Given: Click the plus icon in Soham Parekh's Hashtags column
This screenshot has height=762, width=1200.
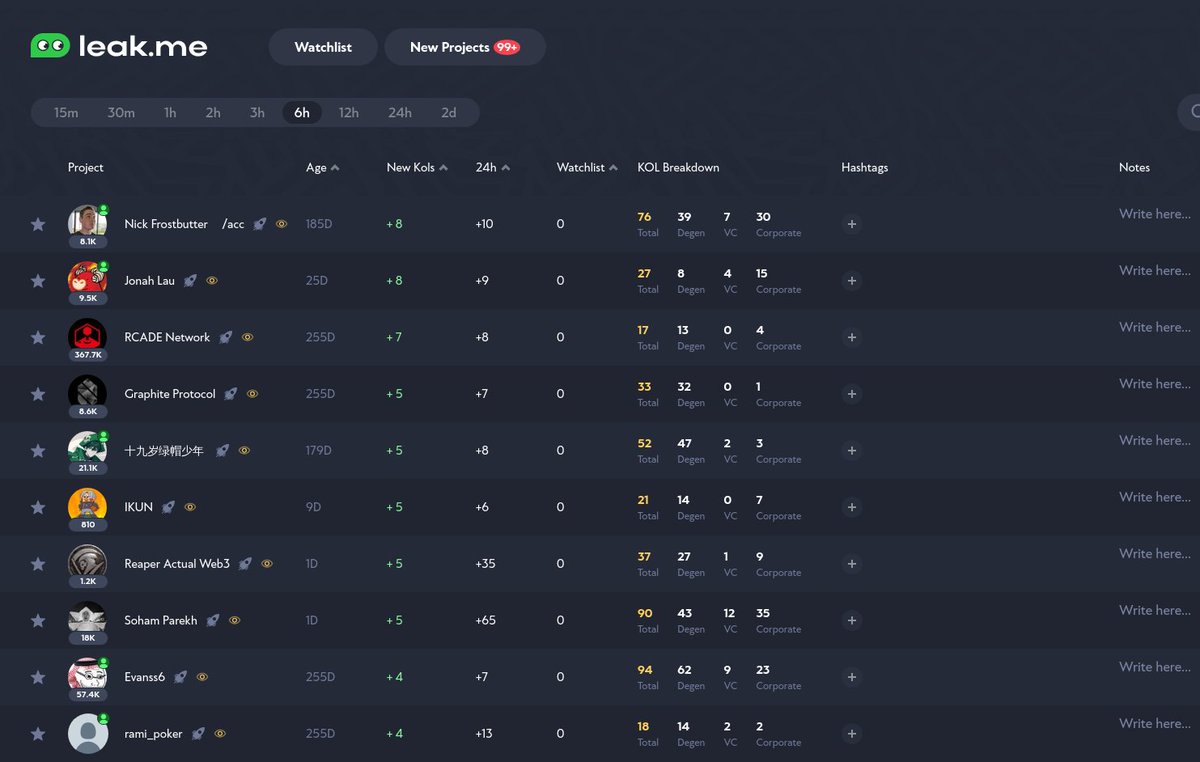Looking at the screenshot, I should pos(852,620).
